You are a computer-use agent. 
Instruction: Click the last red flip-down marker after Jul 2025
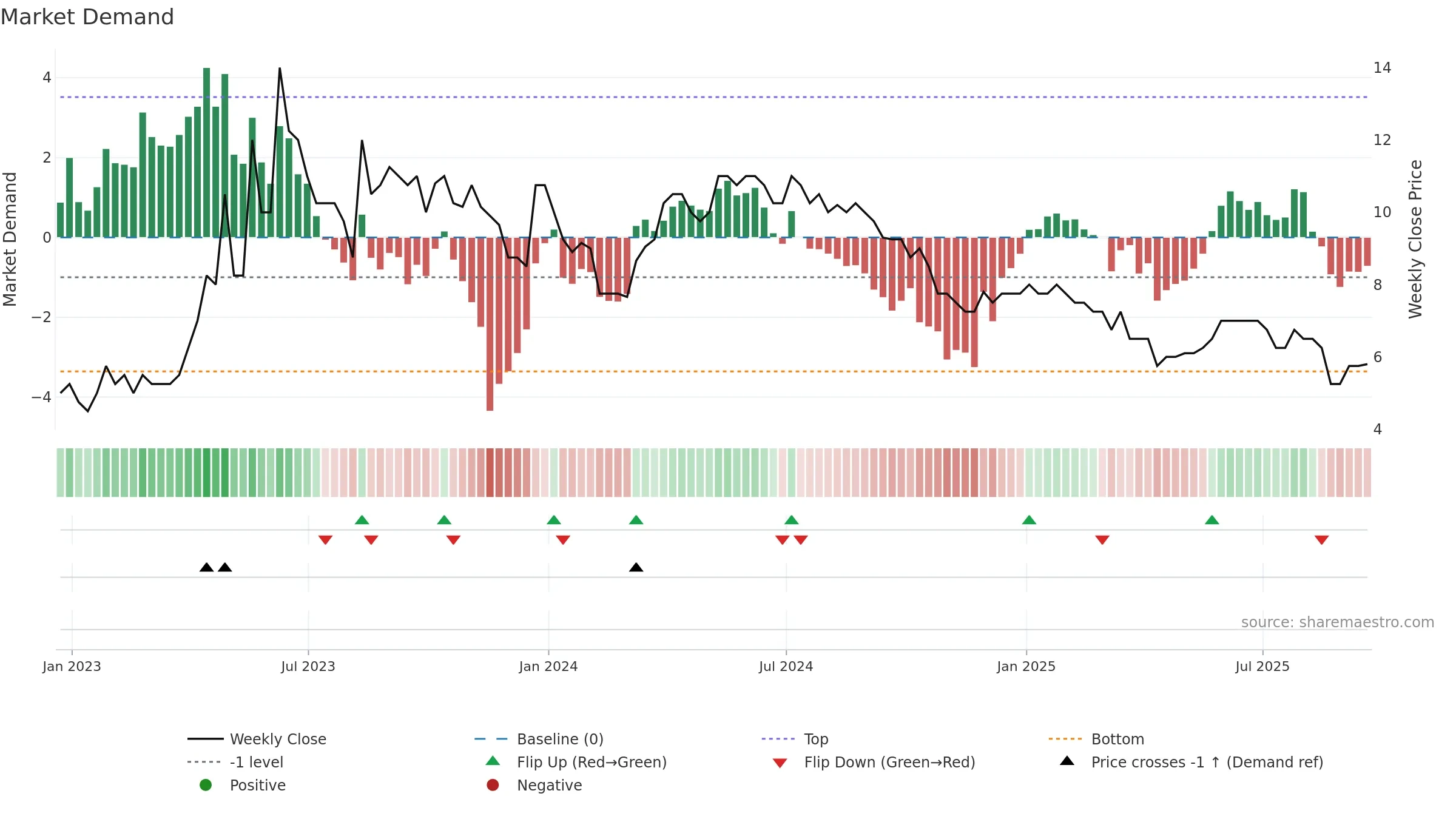[1322, 540]
